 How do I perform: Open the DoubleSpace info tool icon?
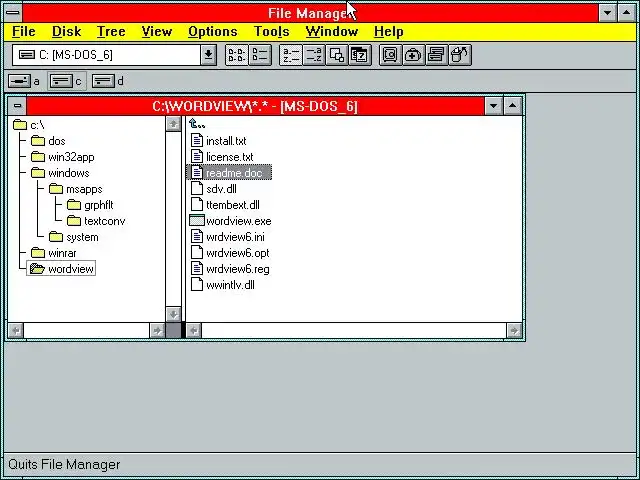click(437, 55)
